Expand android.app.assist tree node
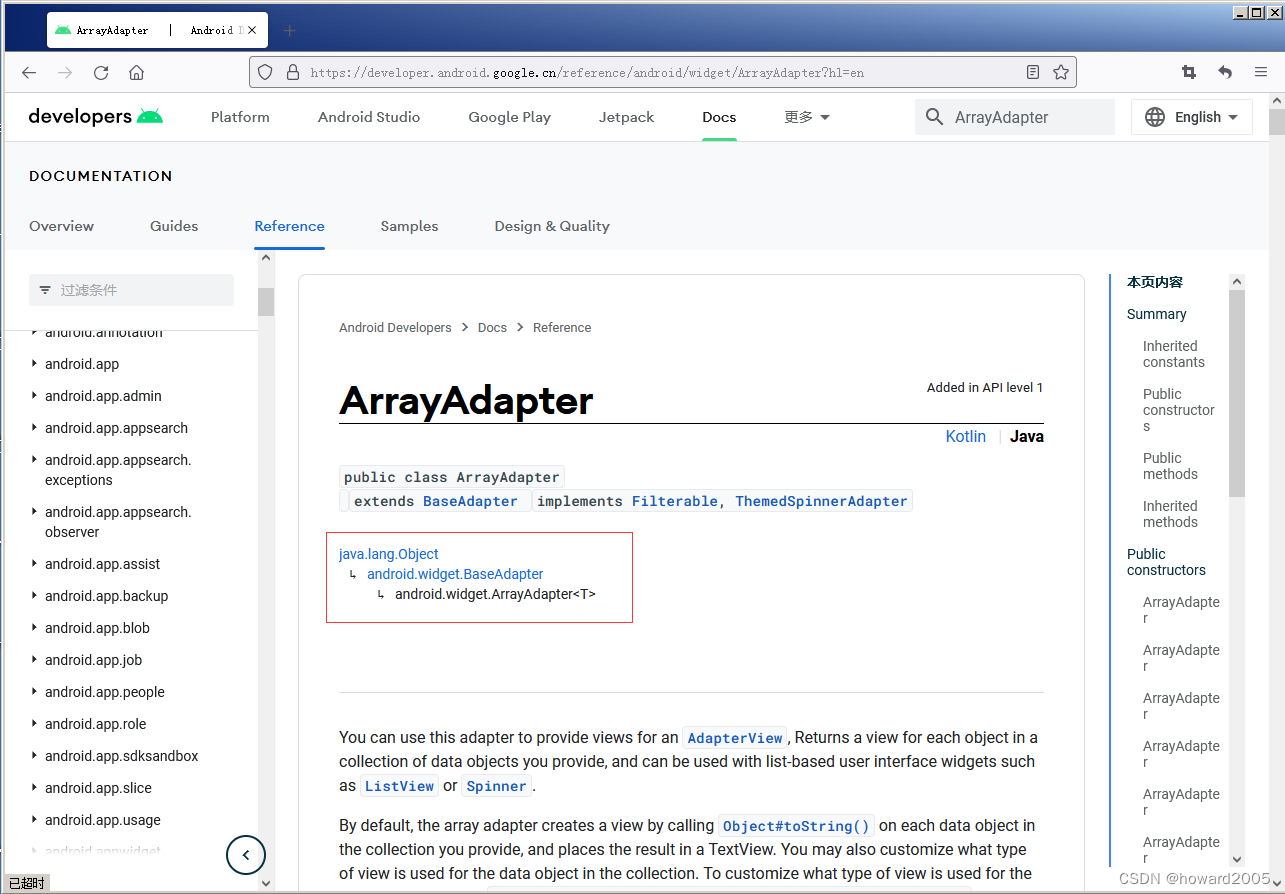The height and width of the screenshot is (894, 1285). coord(35,564)
